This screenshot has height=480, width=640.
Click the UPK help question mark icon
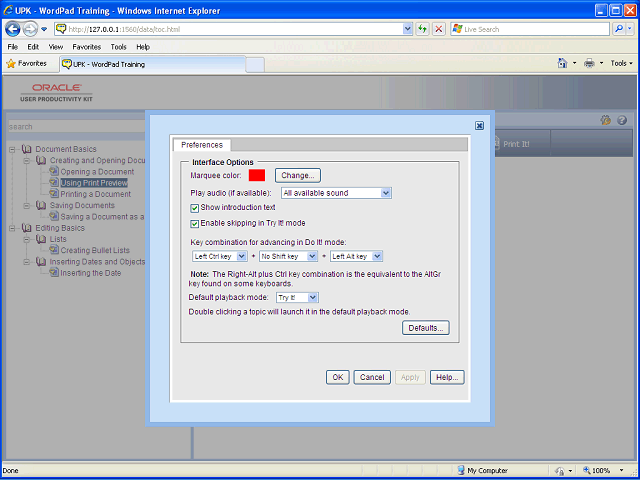[x=622, y=120]
